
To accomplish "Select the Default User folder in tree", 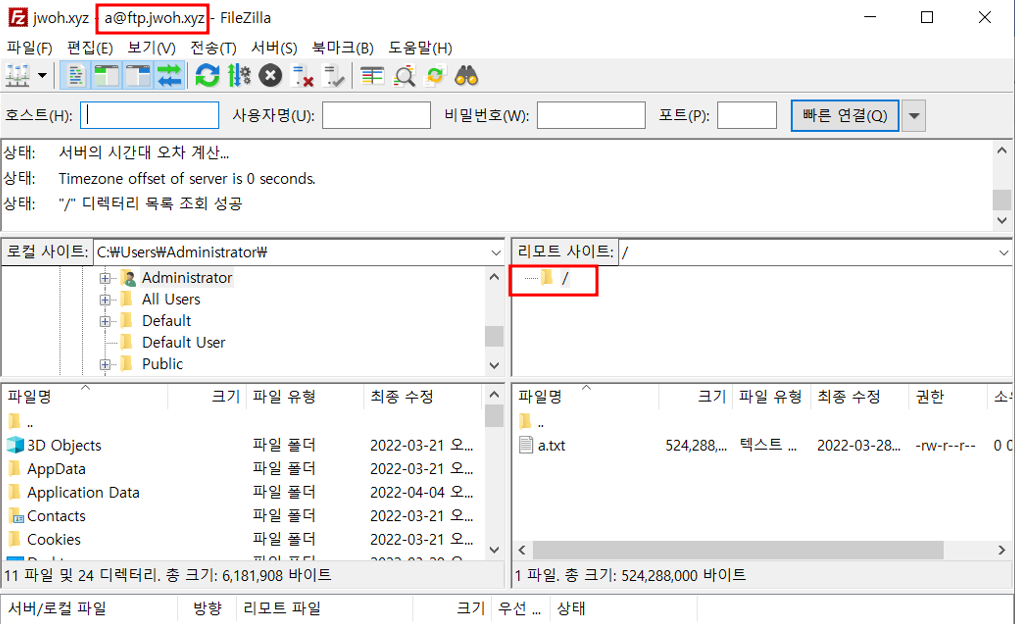I will 183,342.
